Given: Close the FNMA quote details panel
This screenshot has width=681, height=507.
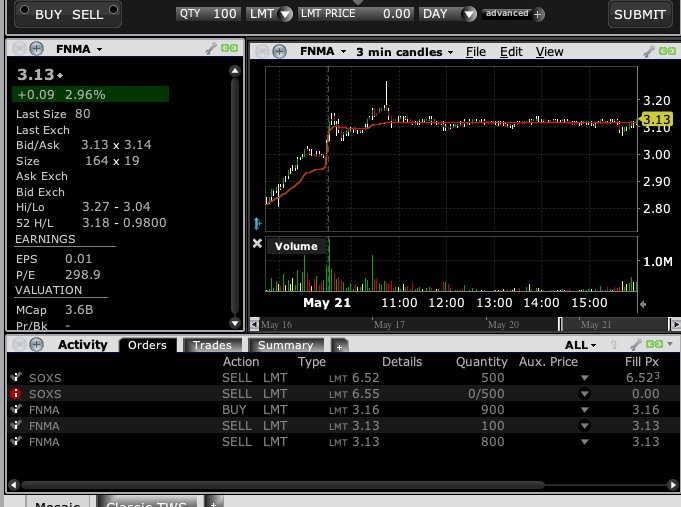Looking at the screenshot, I should (19, 48).
